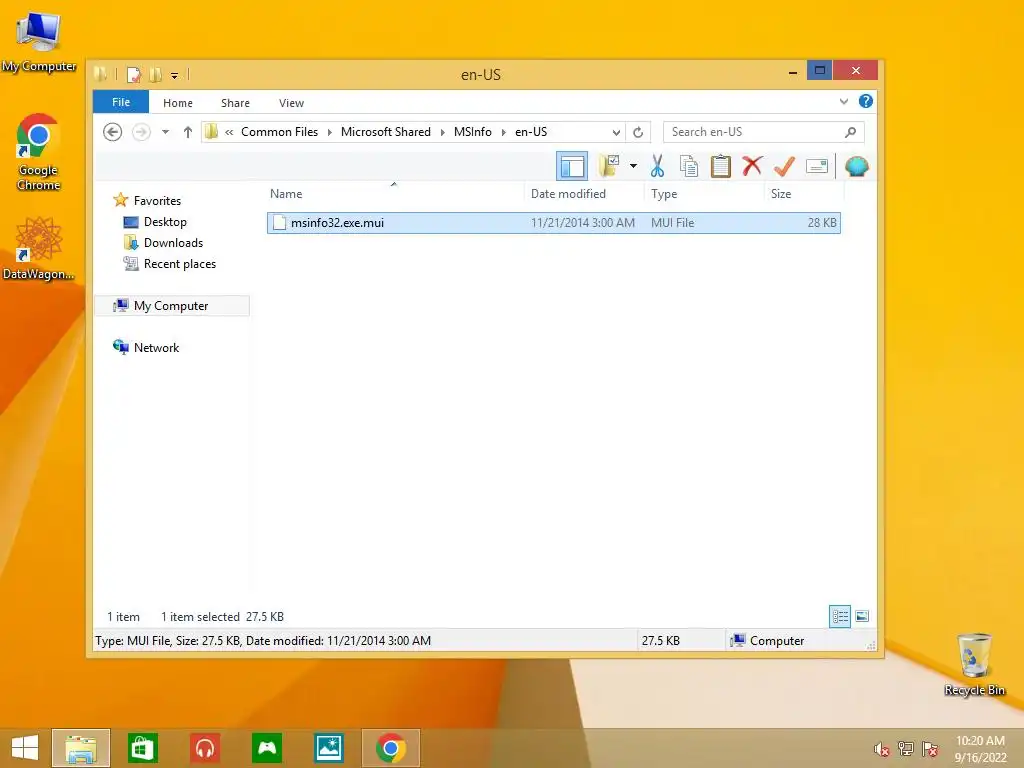Open the Help question mark icon
Screen dimensions: 1024x768
click(x=866, y=101)
